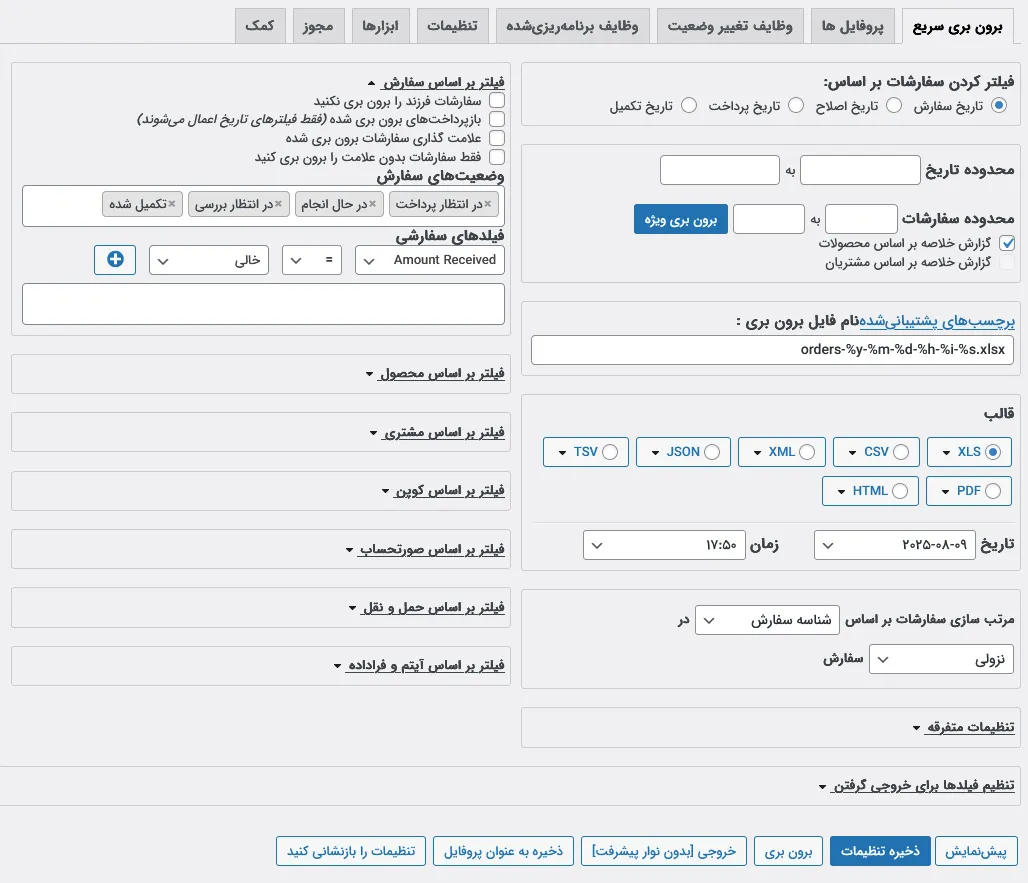
Task: Choose the CSV format radio
Action: (901, 452)
